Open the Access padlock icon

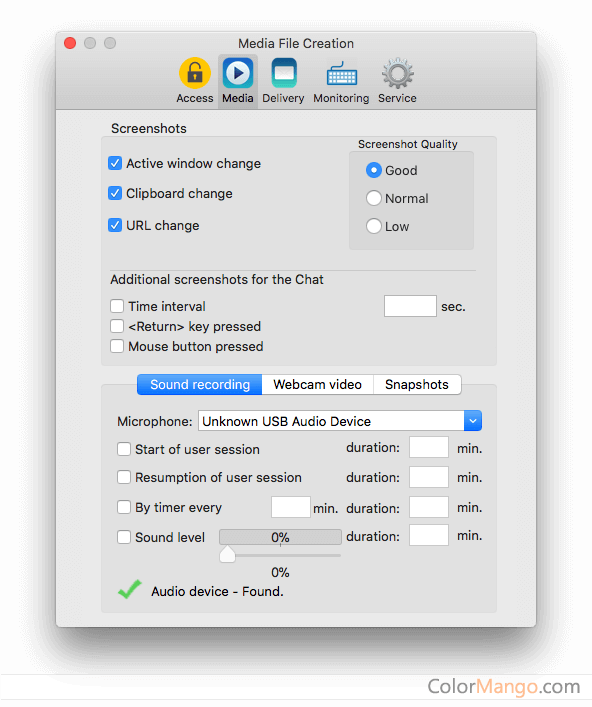(195, 73)
